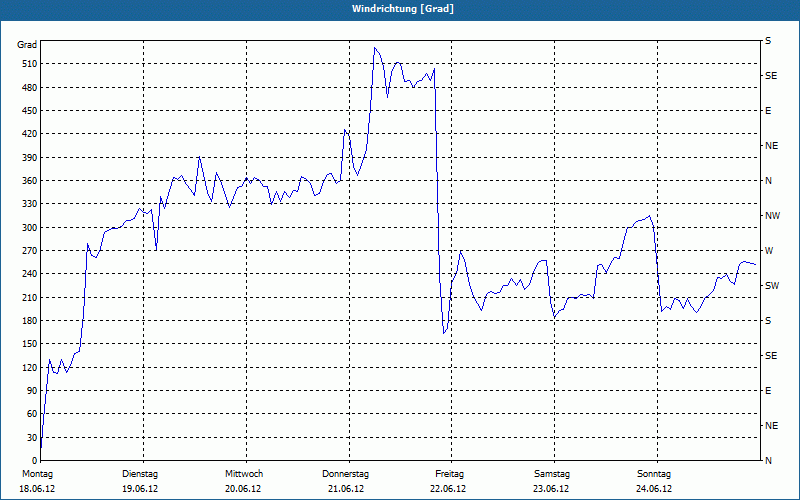Select the y-axis value "240"

[x=30, y=274]
